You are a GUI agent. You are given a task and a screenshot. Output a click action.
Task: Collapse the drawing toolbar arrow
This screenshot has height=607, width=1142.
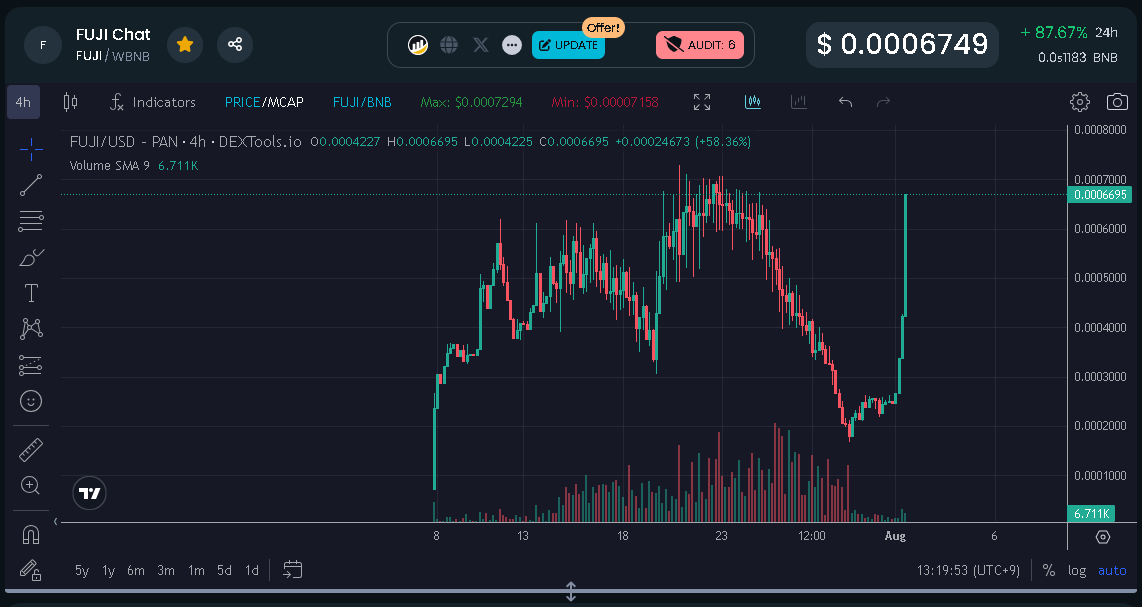(x=55, y=522)
